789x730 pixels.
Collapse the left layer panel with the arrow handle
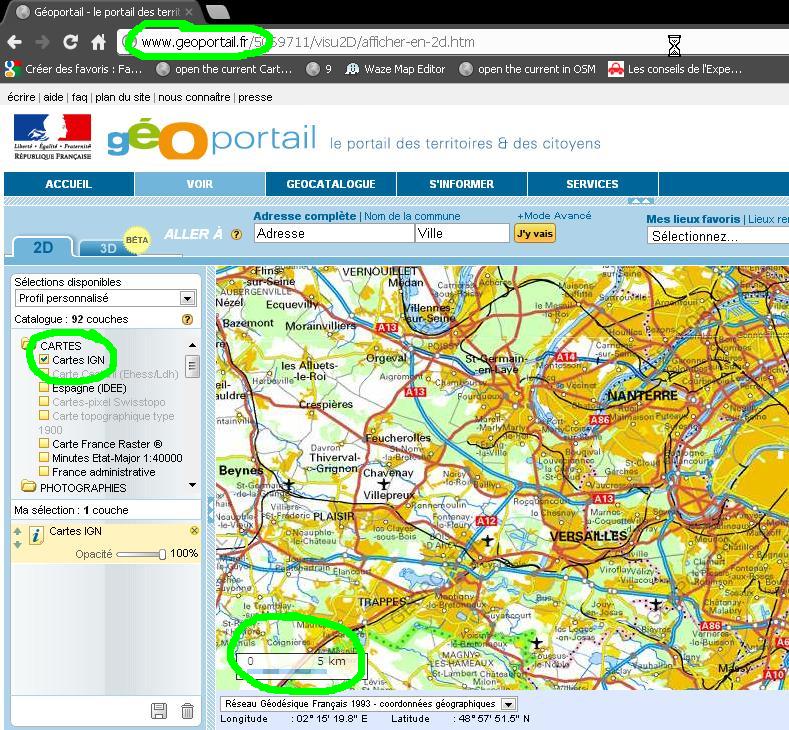click(x=210, y=510)
